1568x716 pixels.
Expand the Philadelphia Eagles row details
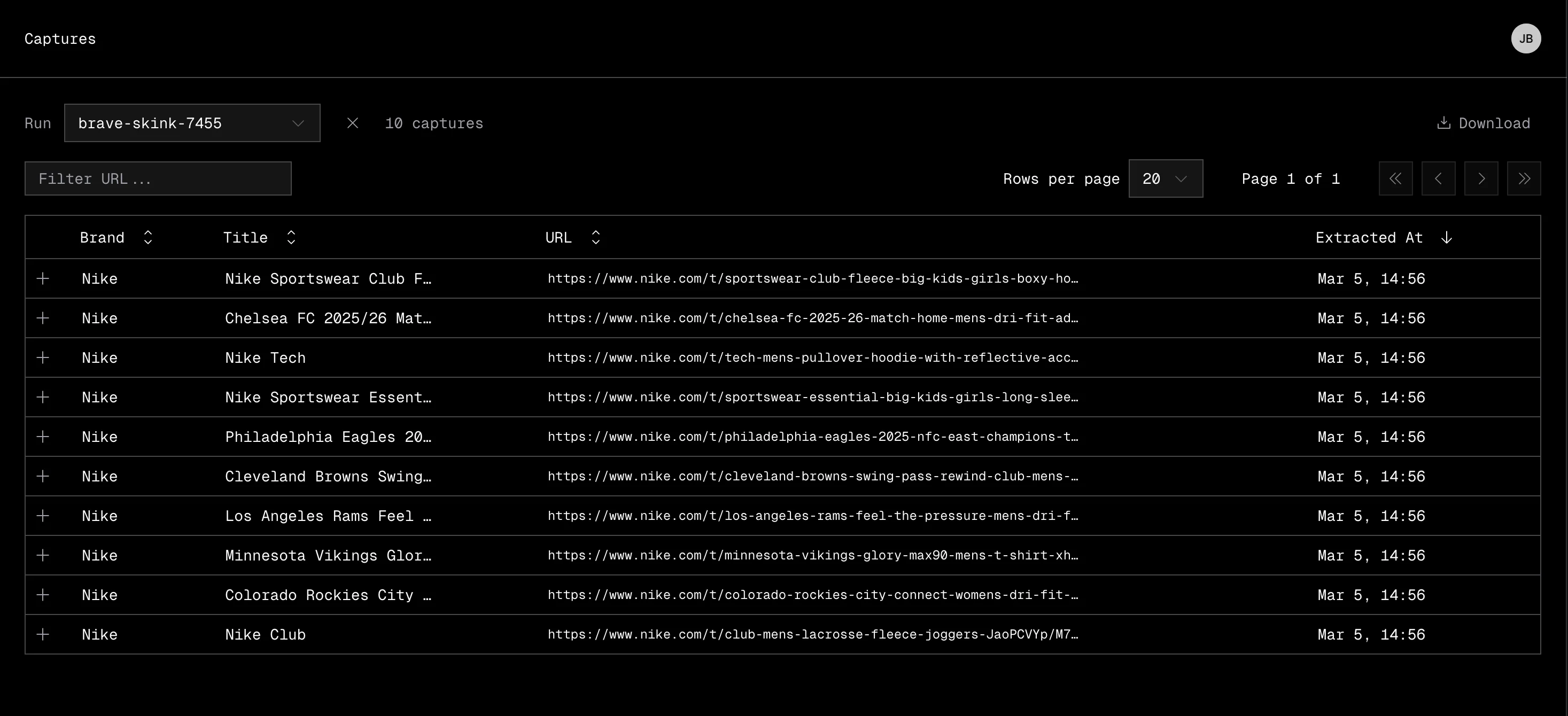[43, 437]
